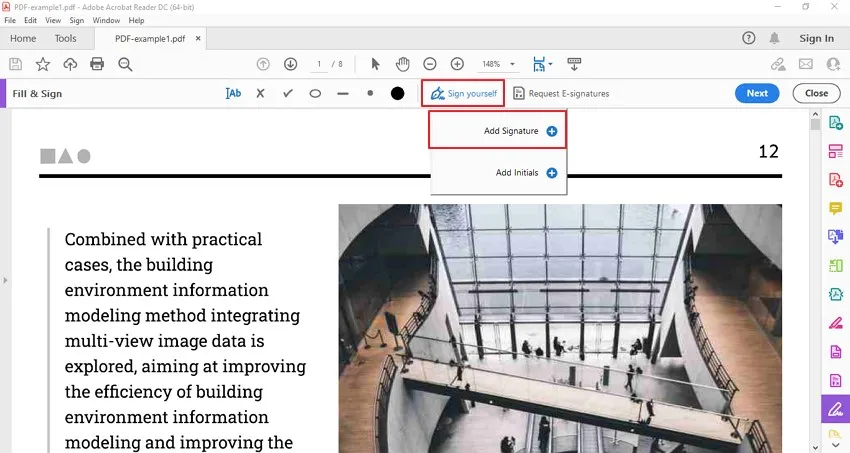Activate the hand pan tool
850x453 pixels.
[402, 64]
